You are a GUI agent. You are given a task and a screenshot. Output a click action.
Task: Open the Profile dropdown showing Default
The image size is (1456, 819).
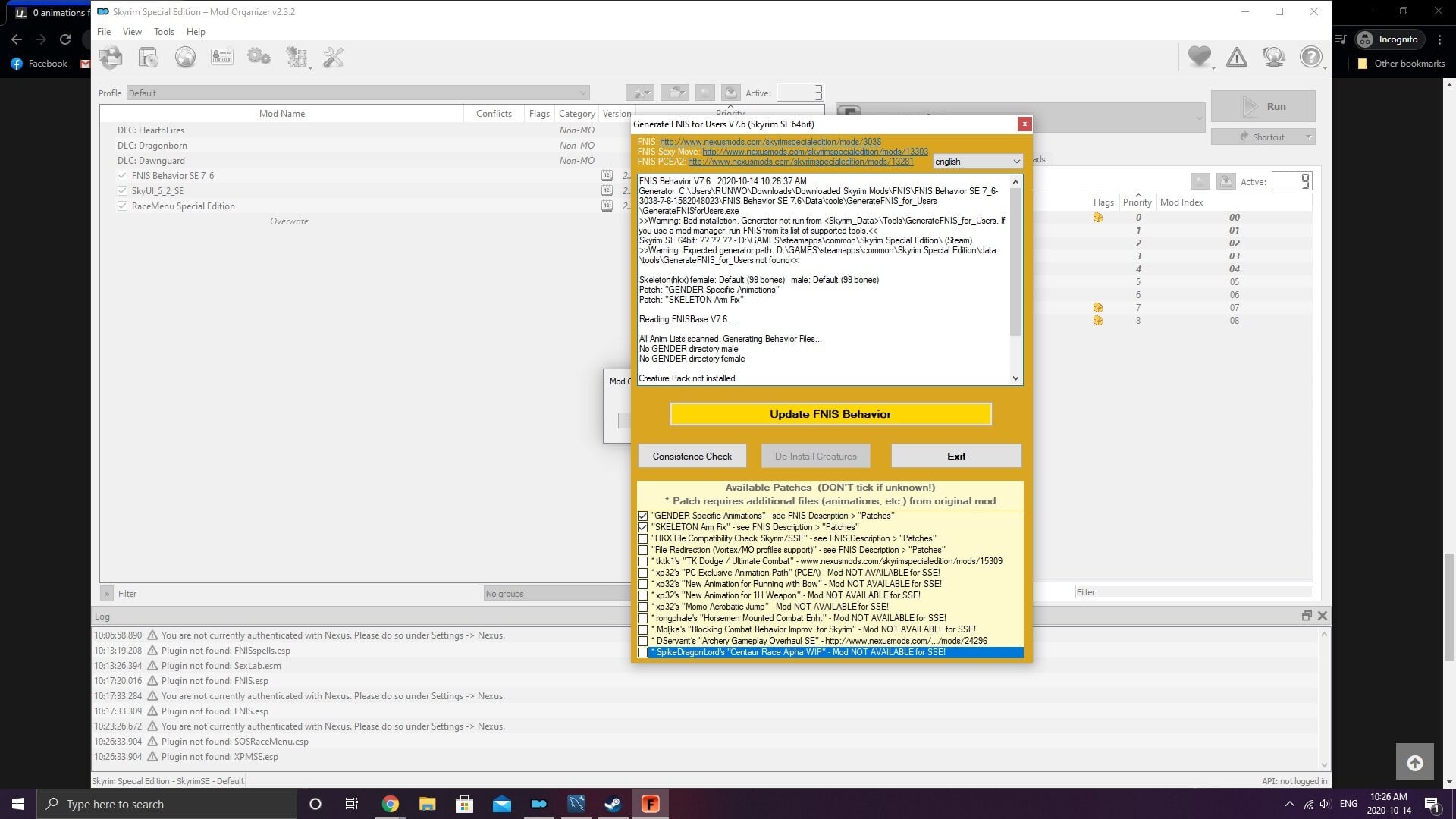click(x=358, y=93)
